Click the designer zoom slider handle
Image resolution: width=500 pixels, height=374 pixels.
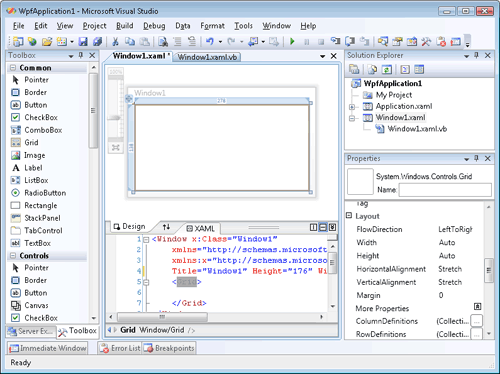click(x=115, y=118)
